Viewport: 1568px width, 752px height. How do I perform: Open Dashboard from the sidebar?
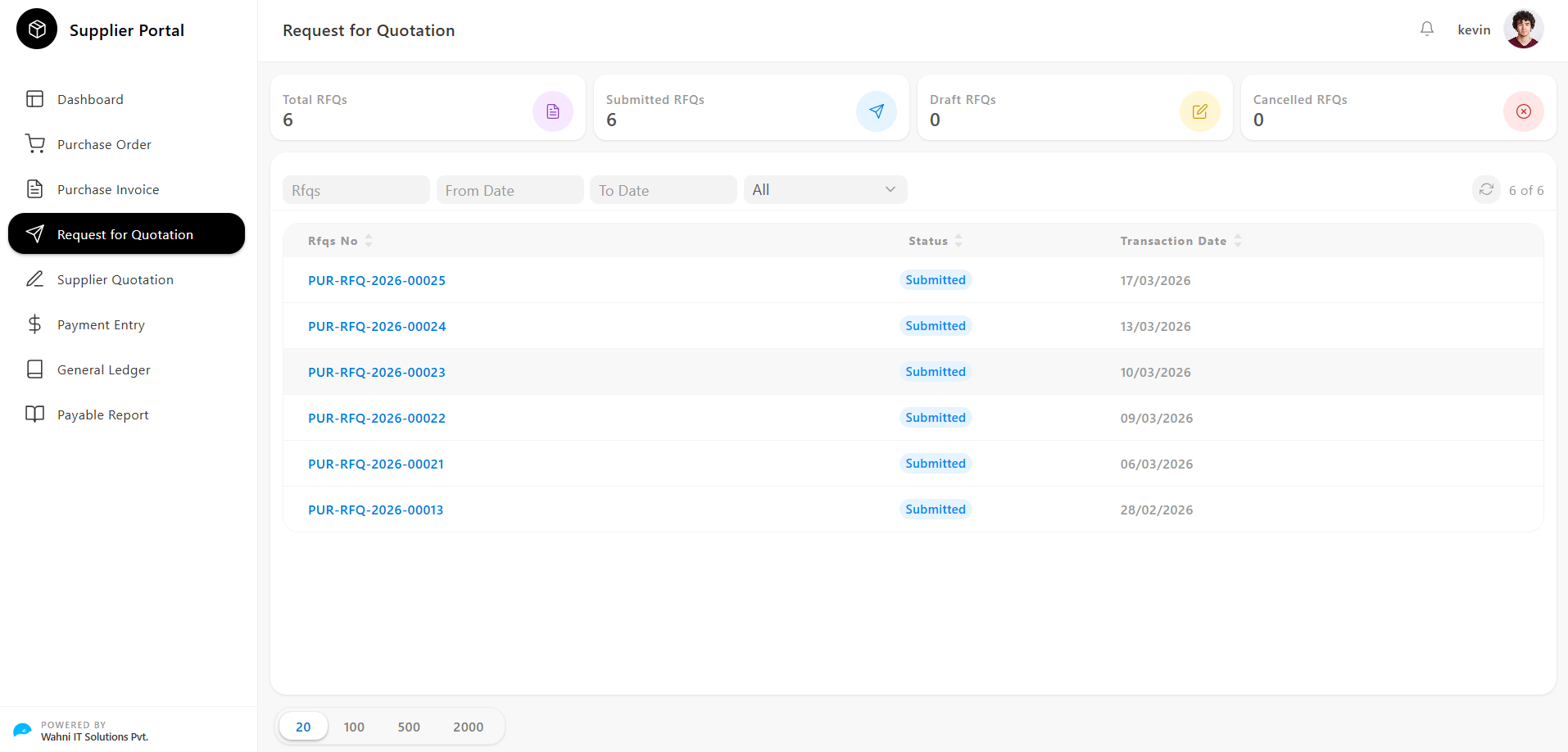(126, 99)
